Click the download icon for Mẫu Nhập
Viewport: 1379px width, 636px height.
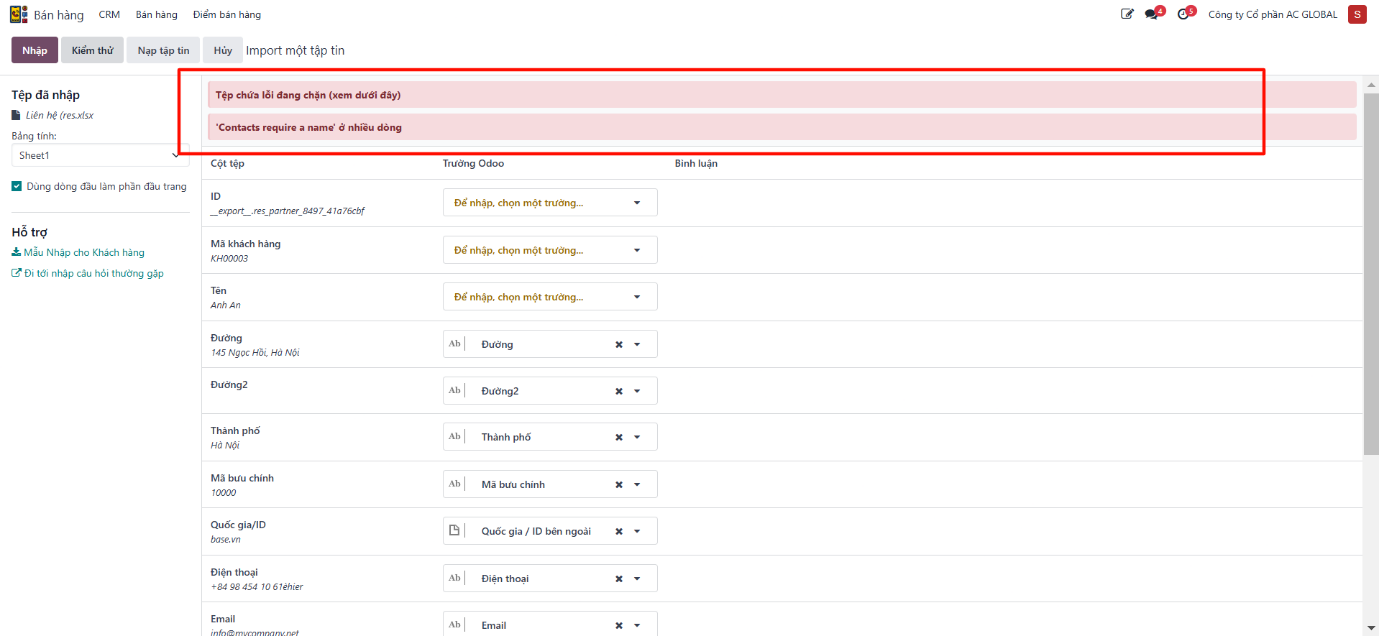pyautogui.click(x=16, y=253)
